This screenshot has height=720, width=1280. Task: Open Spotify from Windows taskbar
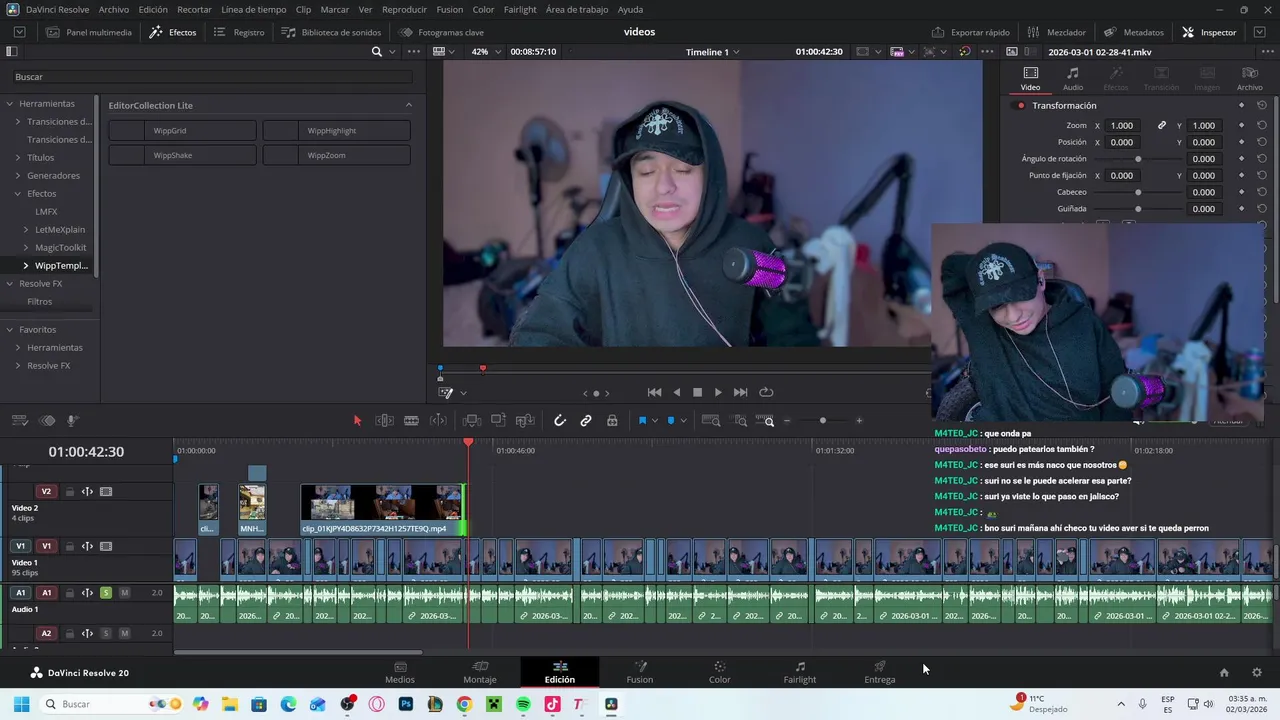tap(524, 704)
